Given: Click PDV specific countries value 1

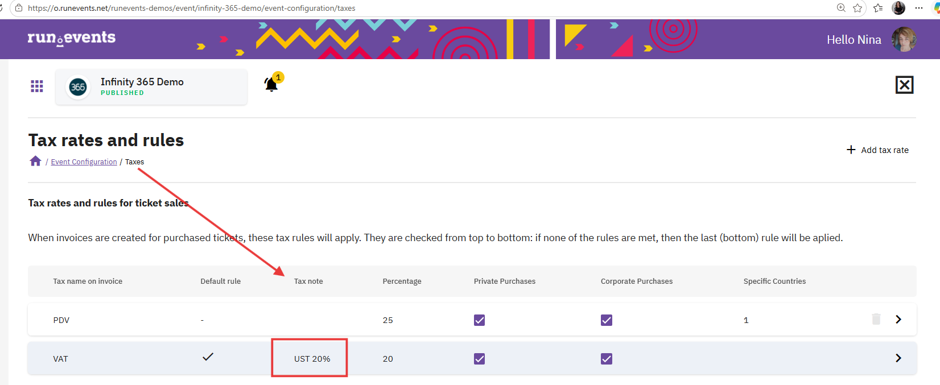Looking at the screenshot, I should 746,320.
